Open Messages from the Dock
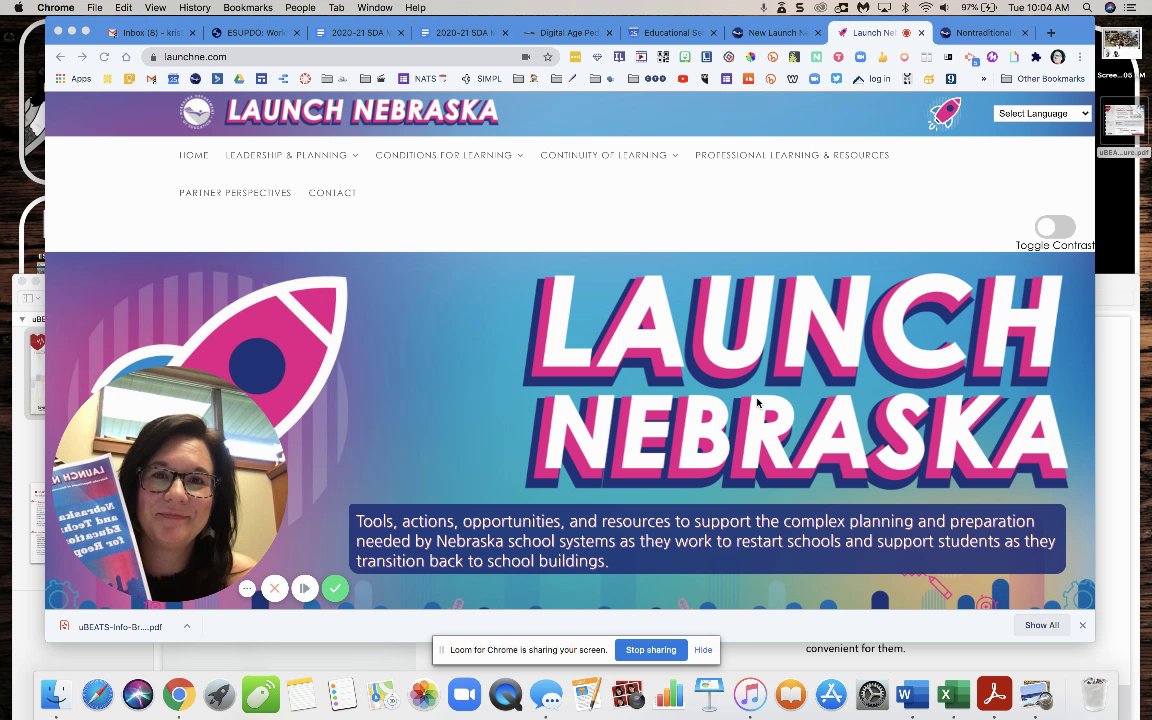 [x=546, y=694]
